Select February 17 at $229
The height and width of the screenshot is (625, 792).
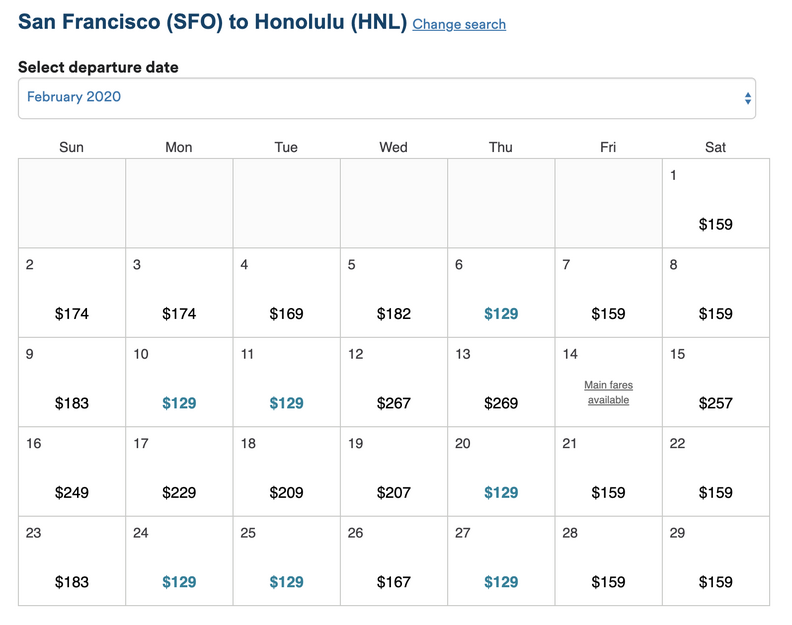click(179, 492)
